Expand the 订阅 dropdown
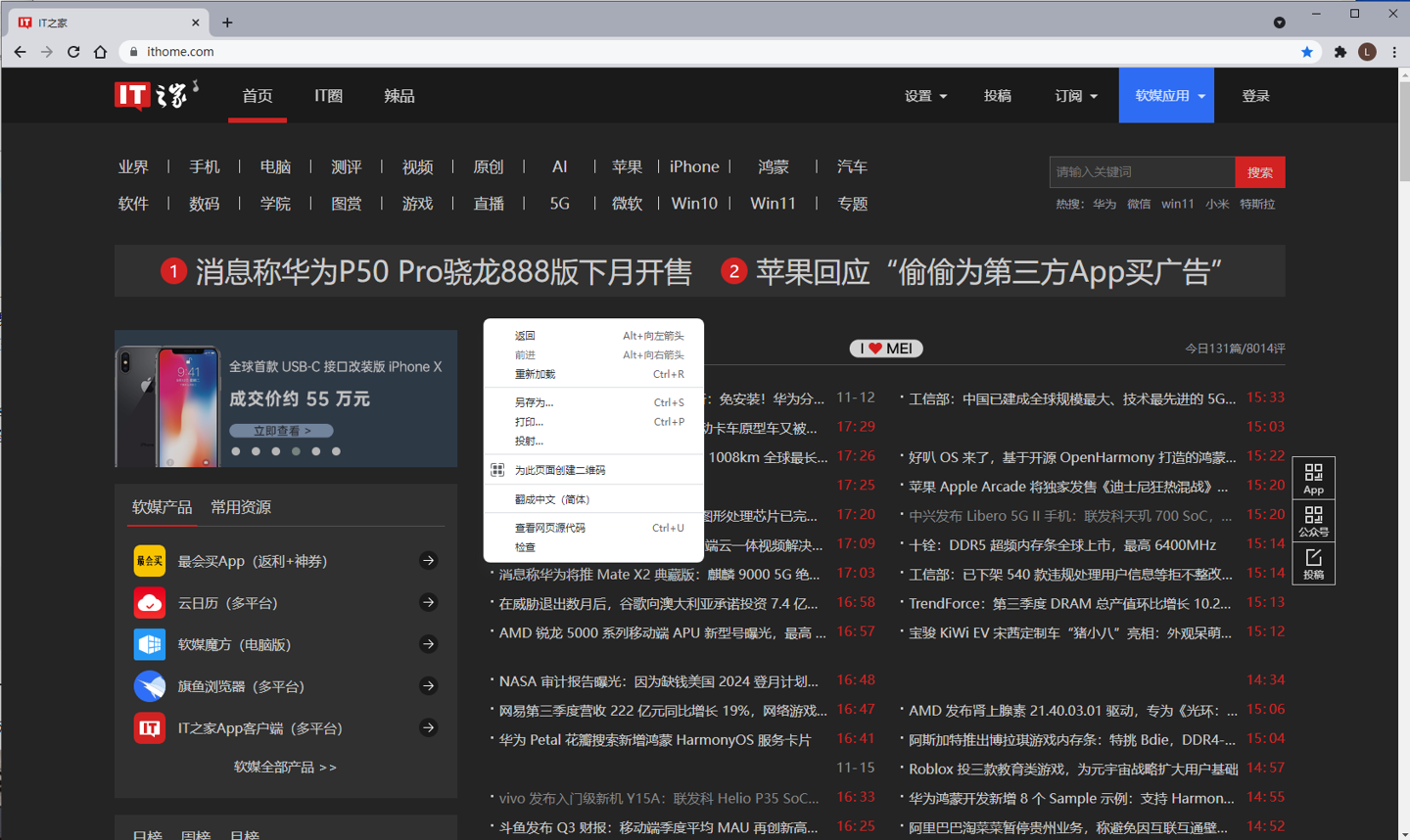This screenshot has height=840, width=1410. 1075,96
